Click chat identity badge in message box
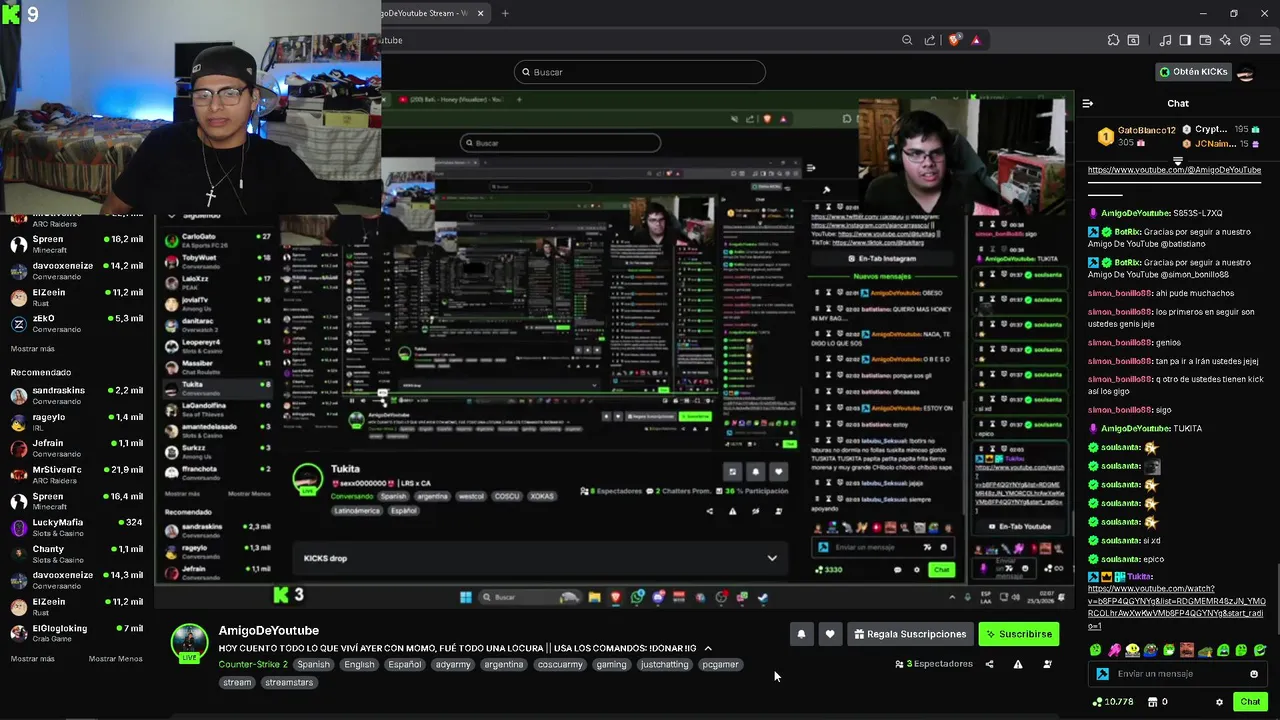The image size is (1280, 720). click(x=1103, y=674)
